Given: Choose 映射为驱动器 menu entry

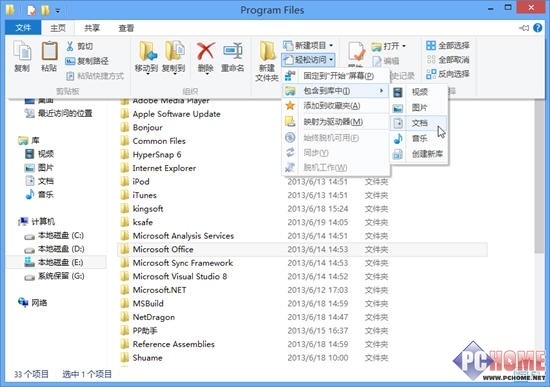Looking at the screenshot, I should pos(335,122).
